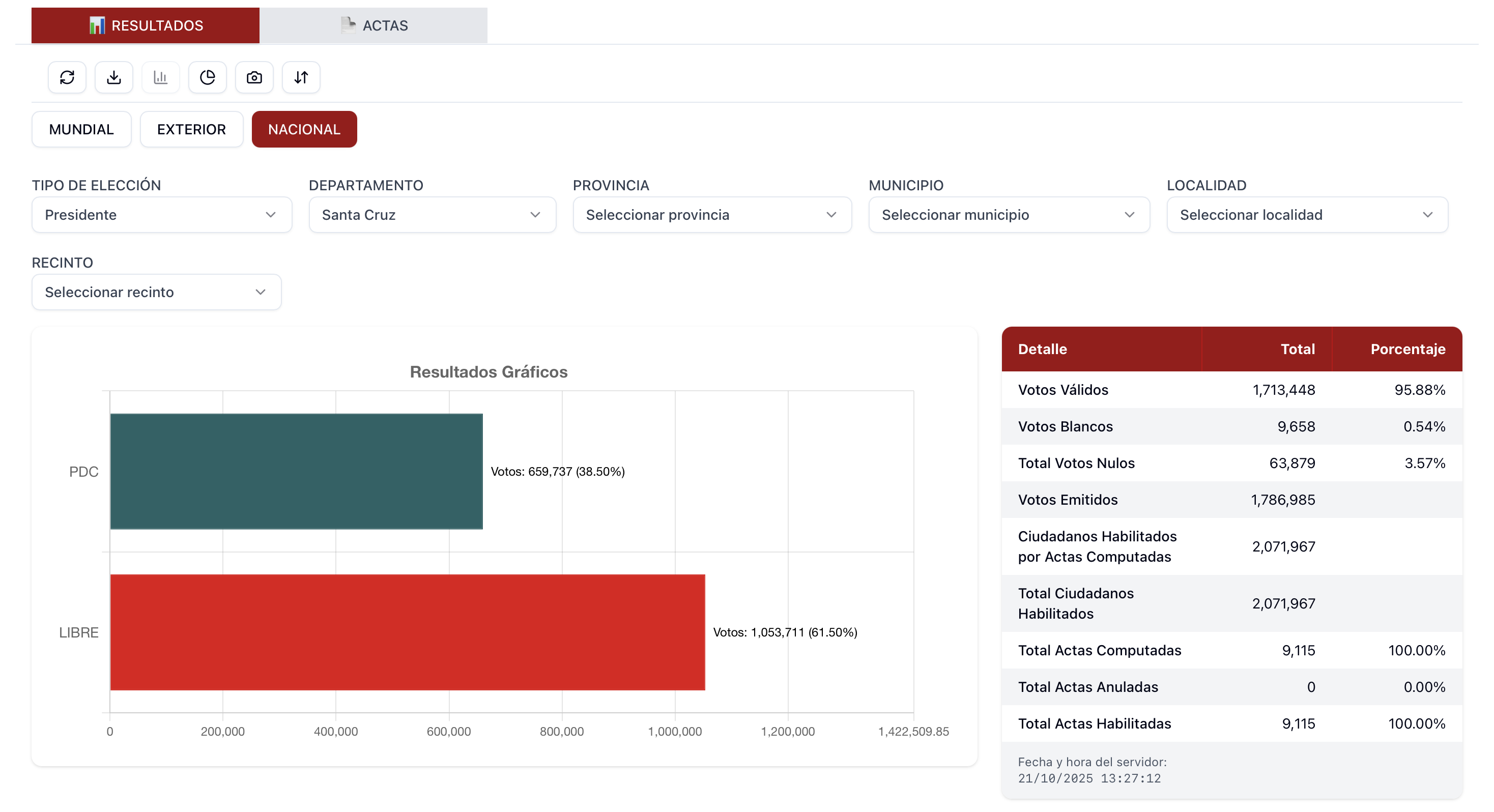Click the red LIBRE bar
The height and width of the screenshot is (812, 1494).
[x=407, y=632]
